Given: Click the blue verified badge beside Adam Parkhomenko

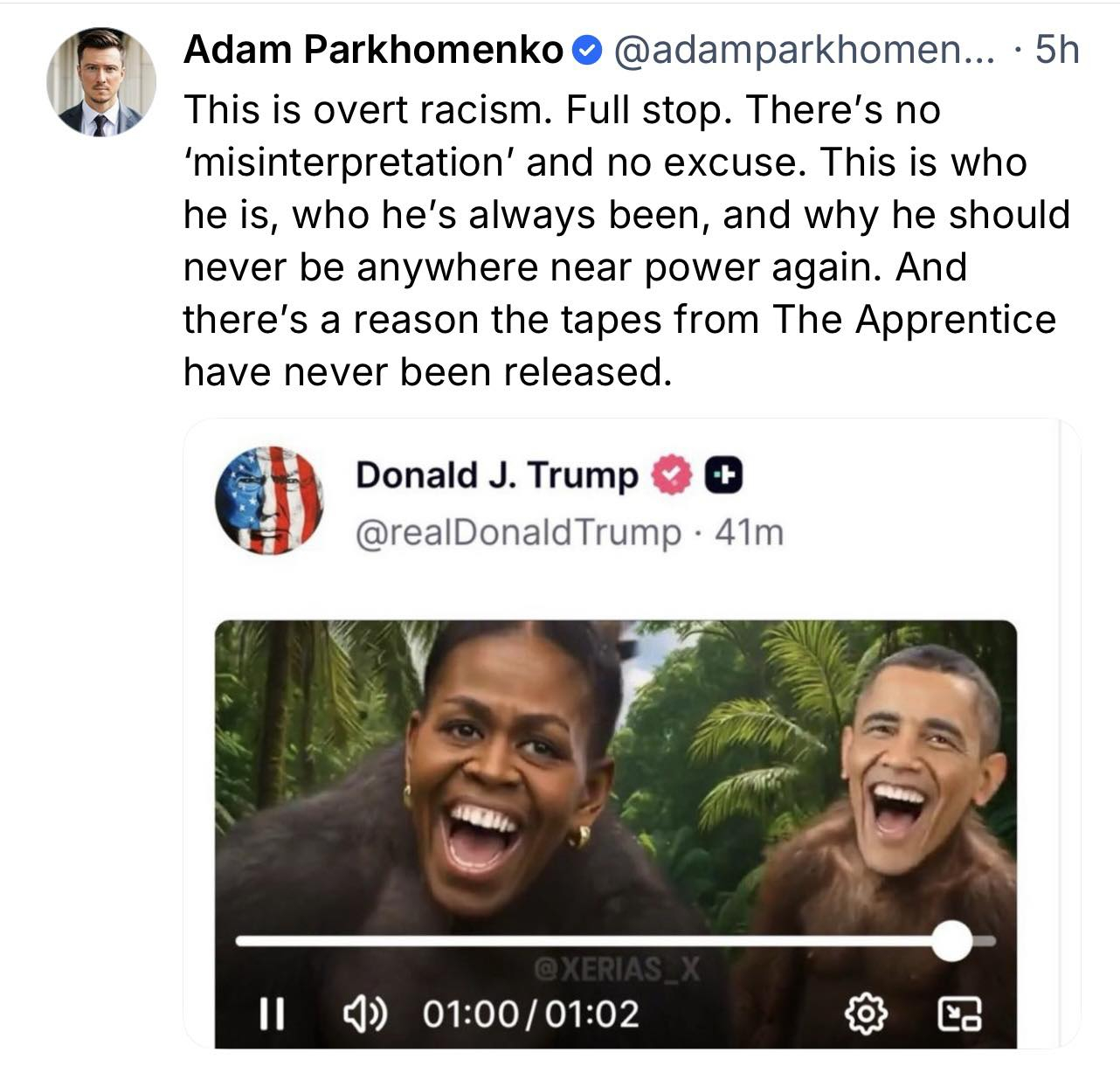Looking at the screenshot, I should [587, 51].
